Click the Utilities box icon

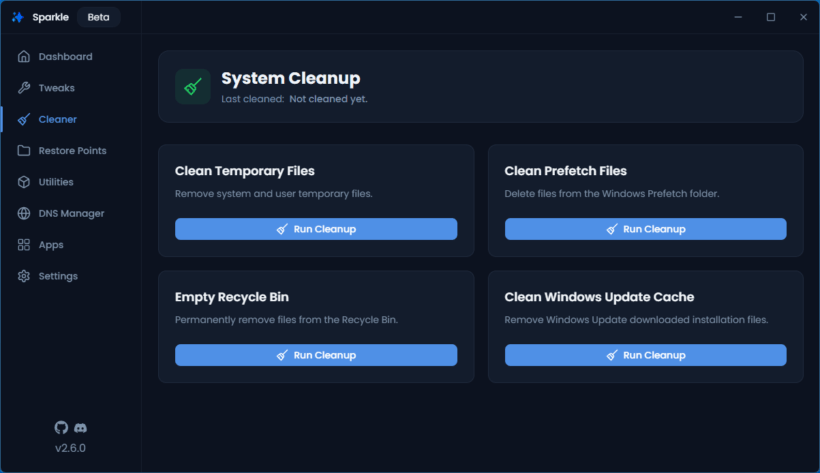(24, 182)
